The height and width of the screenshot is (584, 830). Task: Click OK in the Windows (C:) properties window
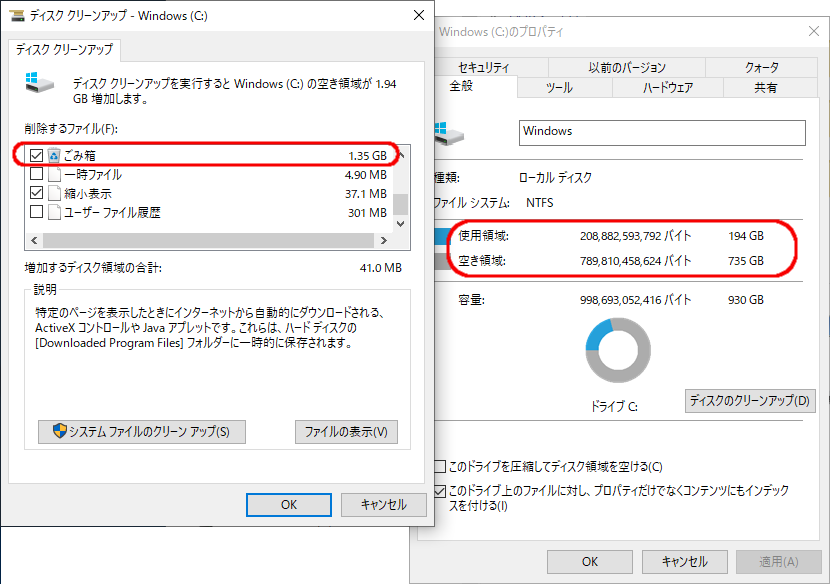coord(590,561)
